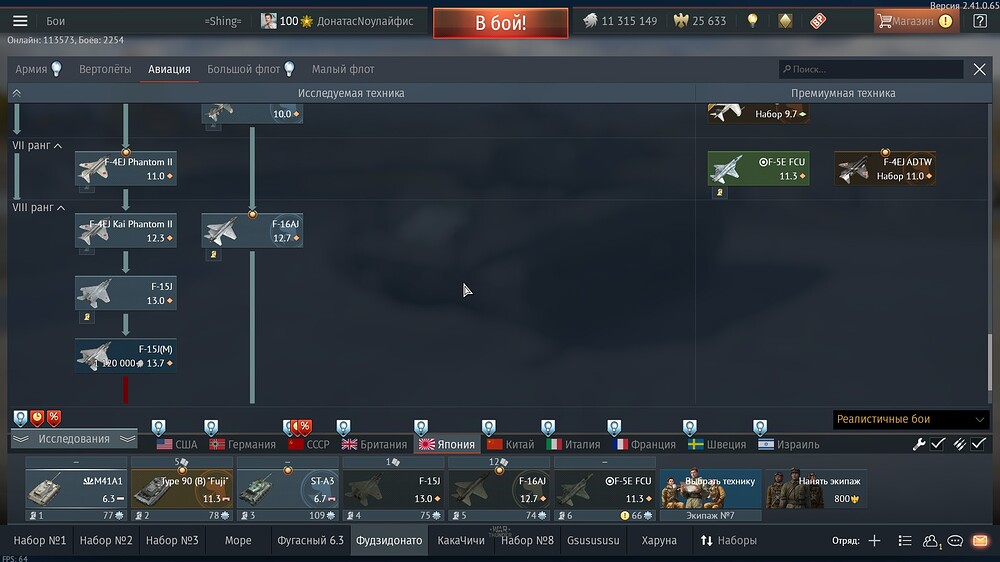The width and height of the screenshot is (1000, 562).
Task: Click the clock timer marker icon above Исследования
Action: (37, 418)
